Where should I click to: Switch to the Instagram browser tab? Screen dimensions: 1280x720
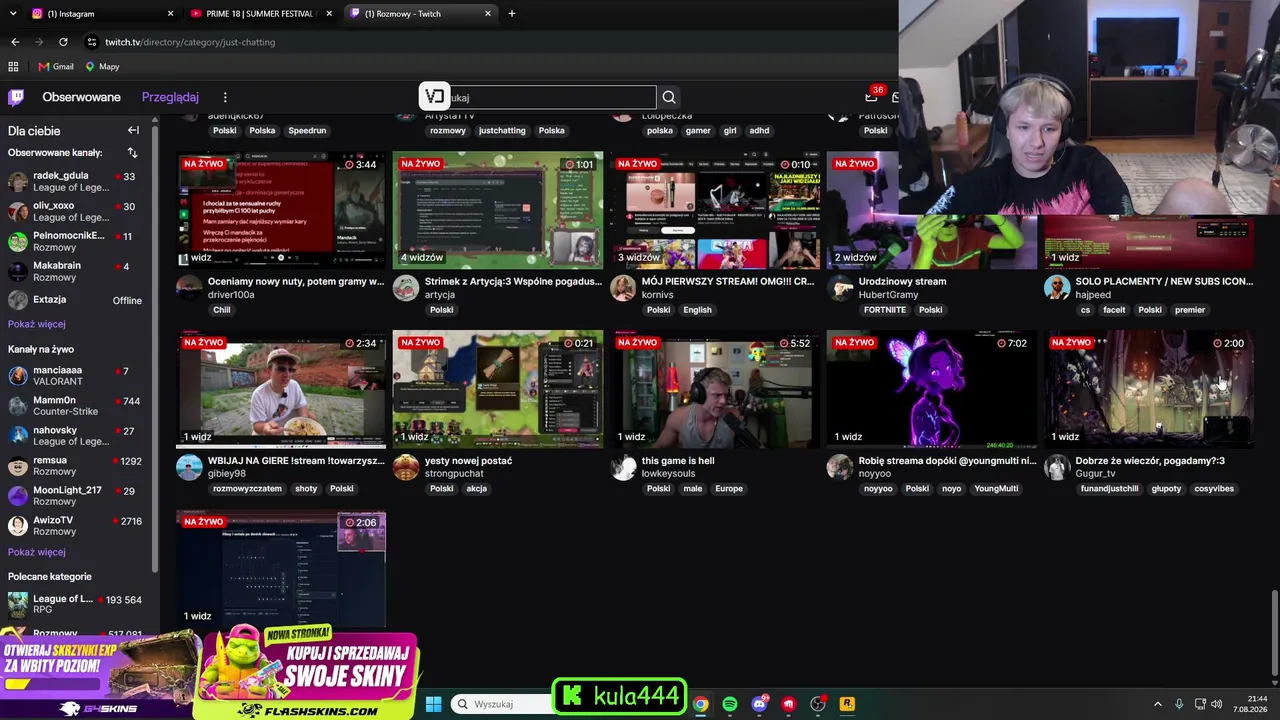[100, 14]
